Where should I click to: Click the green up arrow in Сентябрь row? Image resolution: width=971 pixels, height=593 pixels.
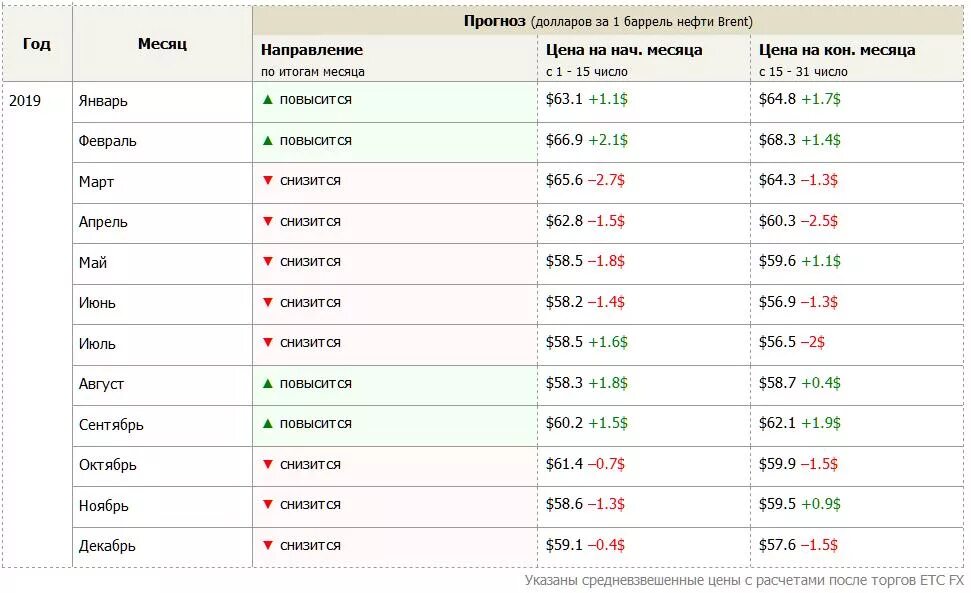[267, 424]
